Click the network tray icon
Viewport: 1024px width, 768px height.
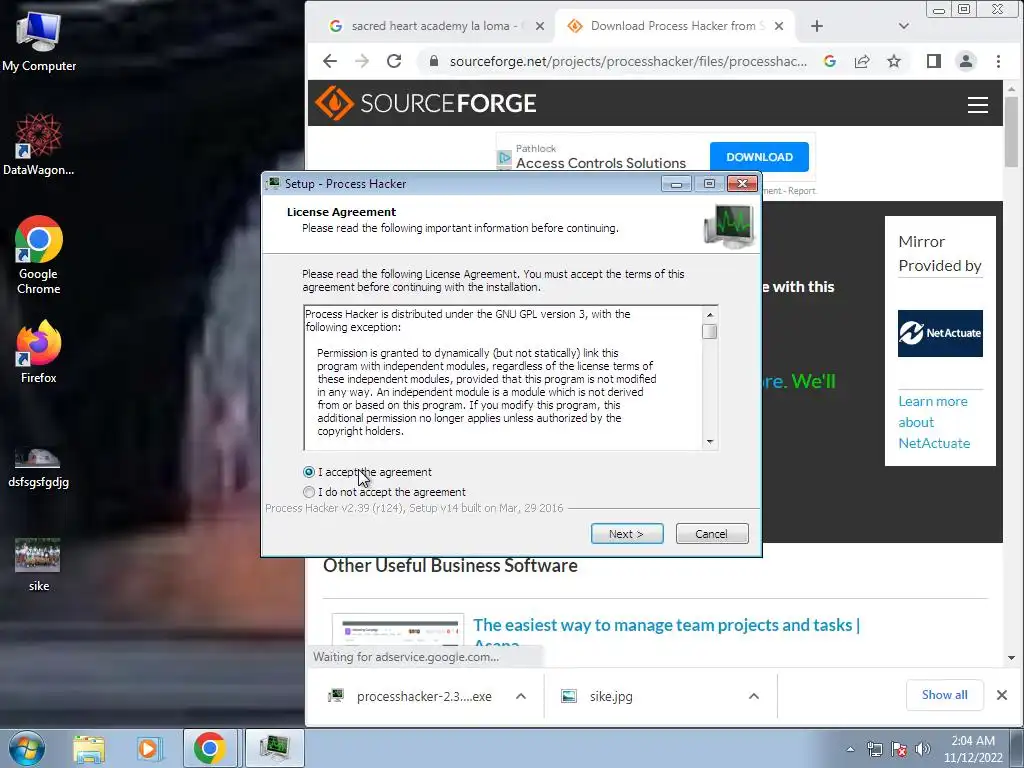click(874, 749)
